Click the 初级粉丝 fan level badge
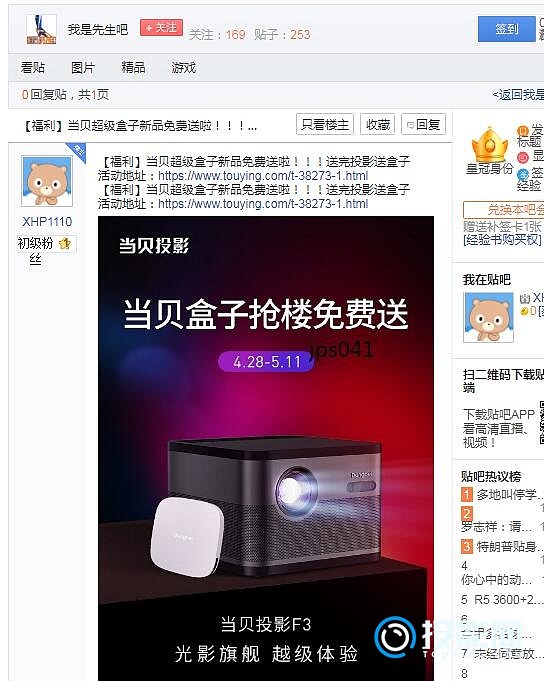 (x=46, y=250)
